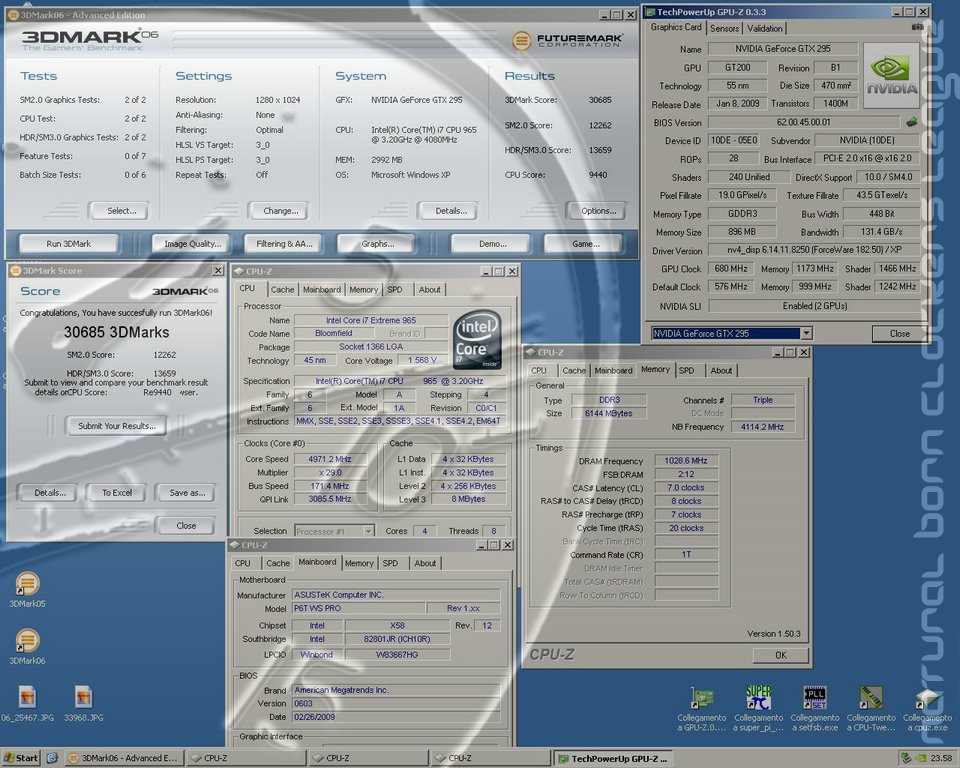Viewport: 960px width, 768px height.
Task: Click Run 3DMark button
Action: 69,244
